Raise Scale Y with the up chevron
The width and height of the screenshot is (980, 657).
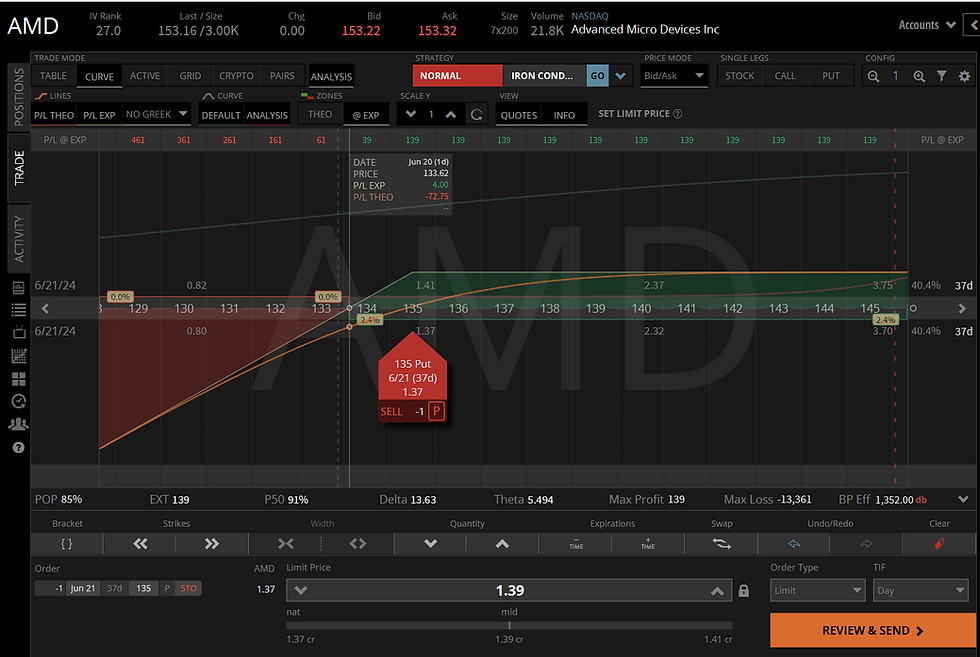[x=451, y=114]
